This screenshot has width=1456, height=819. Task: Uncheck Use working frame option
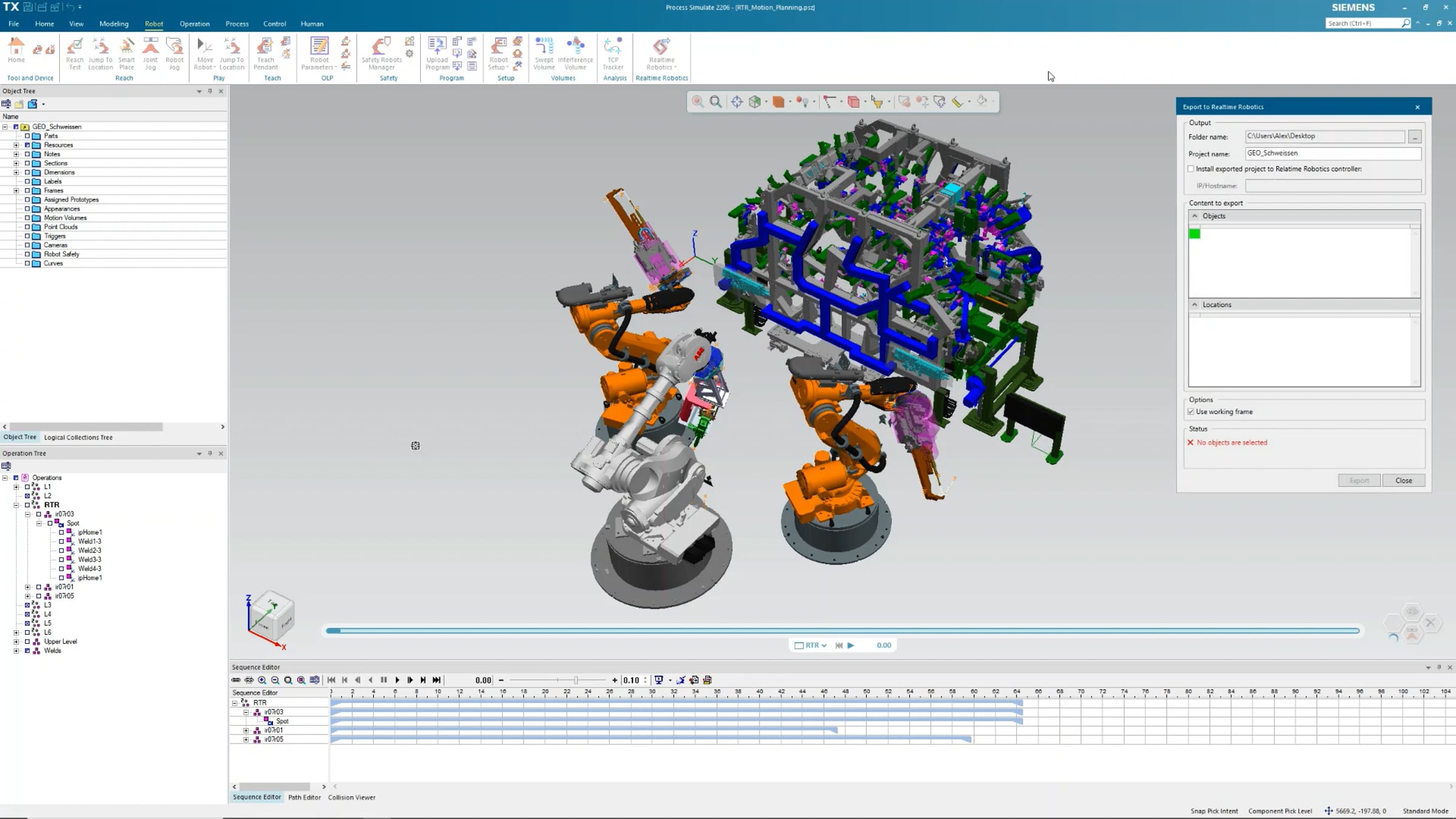[x=1191, y=412]
